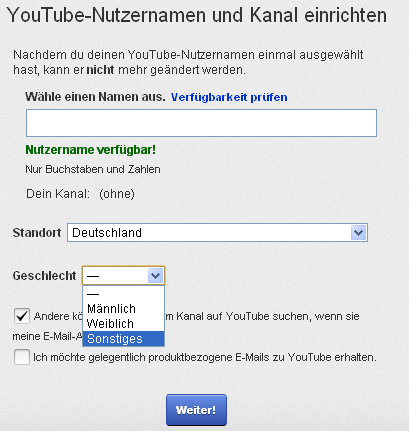The width and height of the screenshot is (409, 431).
Task: Click the Verfügbarkeit prüfen link
Action: pyautogui.click(x=229, y=97)
